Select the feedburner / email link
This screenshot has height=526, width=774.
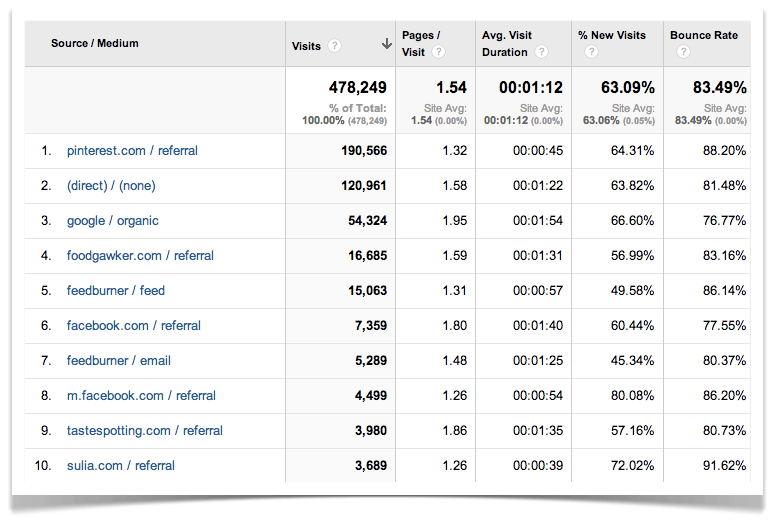click(119, 361)
